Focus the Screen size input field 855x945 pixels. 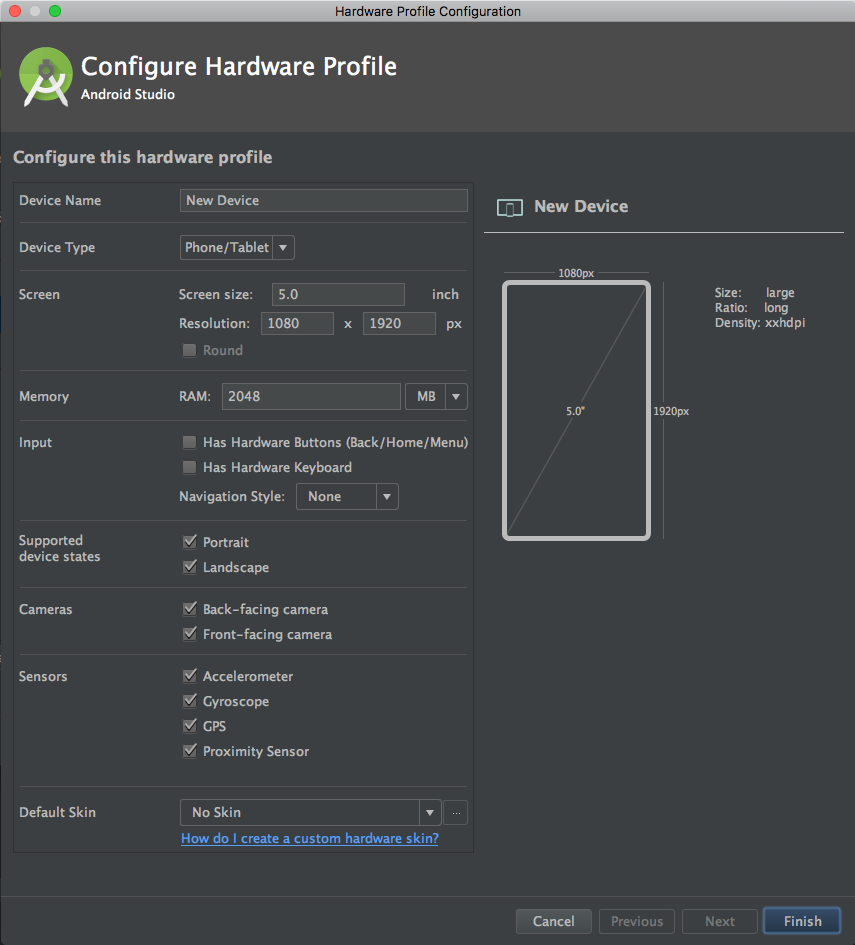338,295
